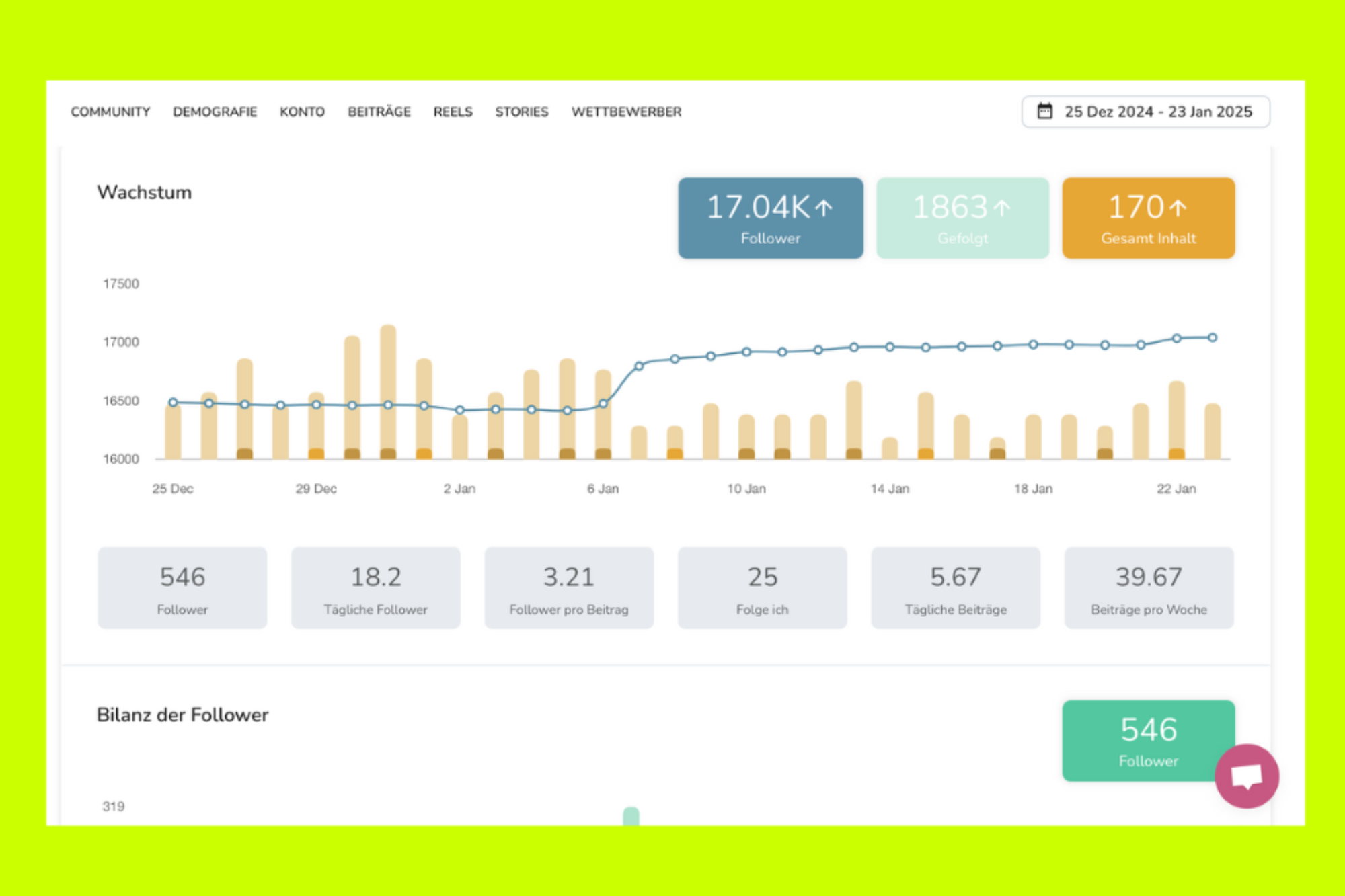Toggle the blue 17.04K Follower series

point(770,218)
